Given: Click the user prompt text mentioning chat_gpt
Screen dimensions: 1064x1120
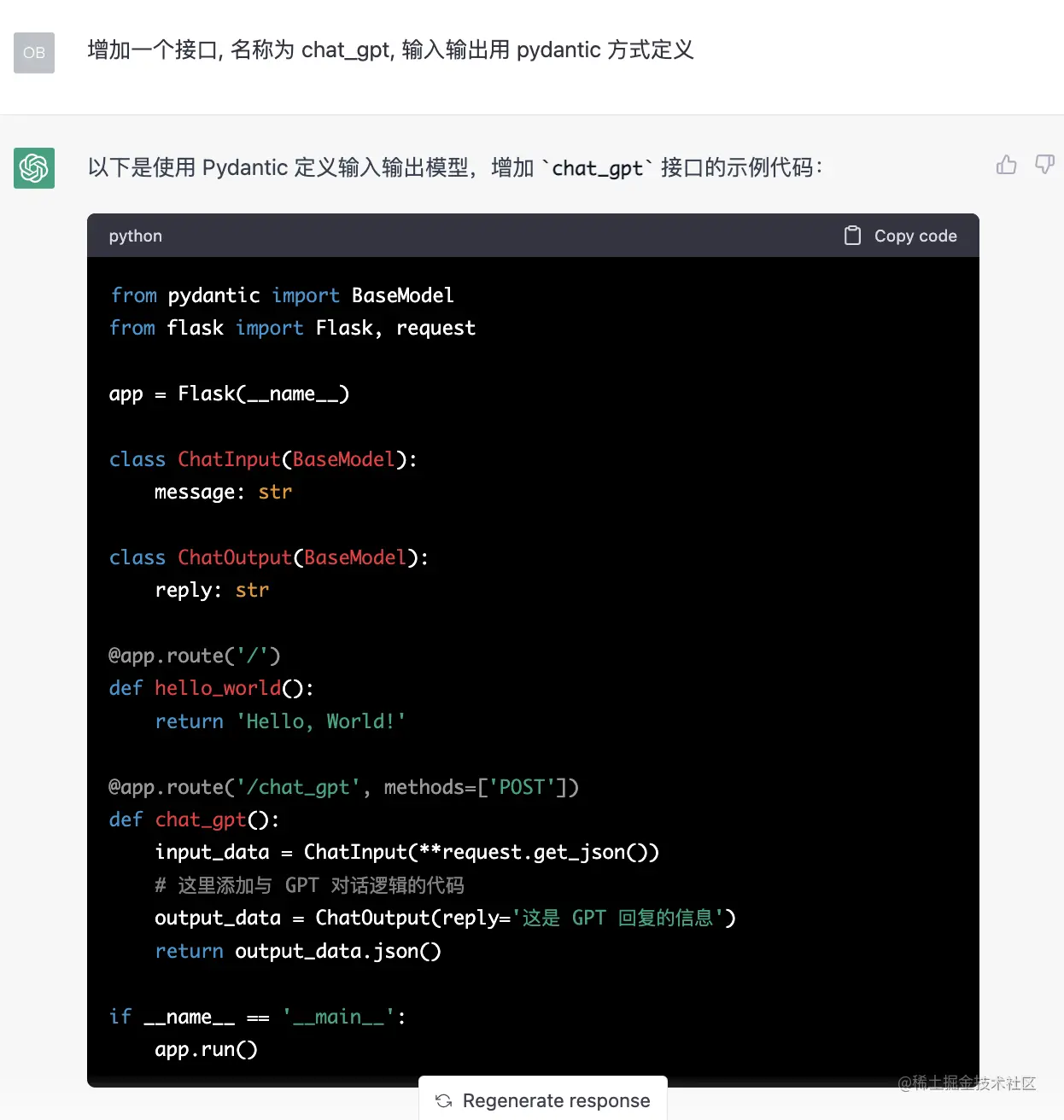Looking at the screenshot, I should pyautogui.click(x=391, y=50).
